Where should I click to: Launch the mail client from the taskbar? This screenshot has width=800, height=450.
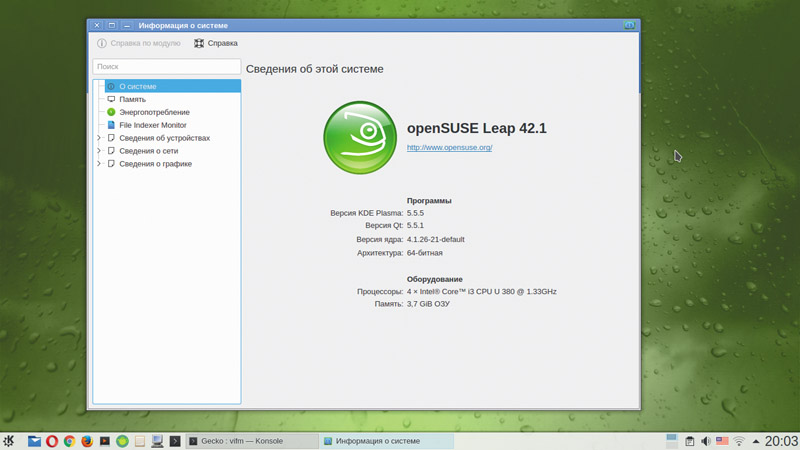[x=34, y=441]
